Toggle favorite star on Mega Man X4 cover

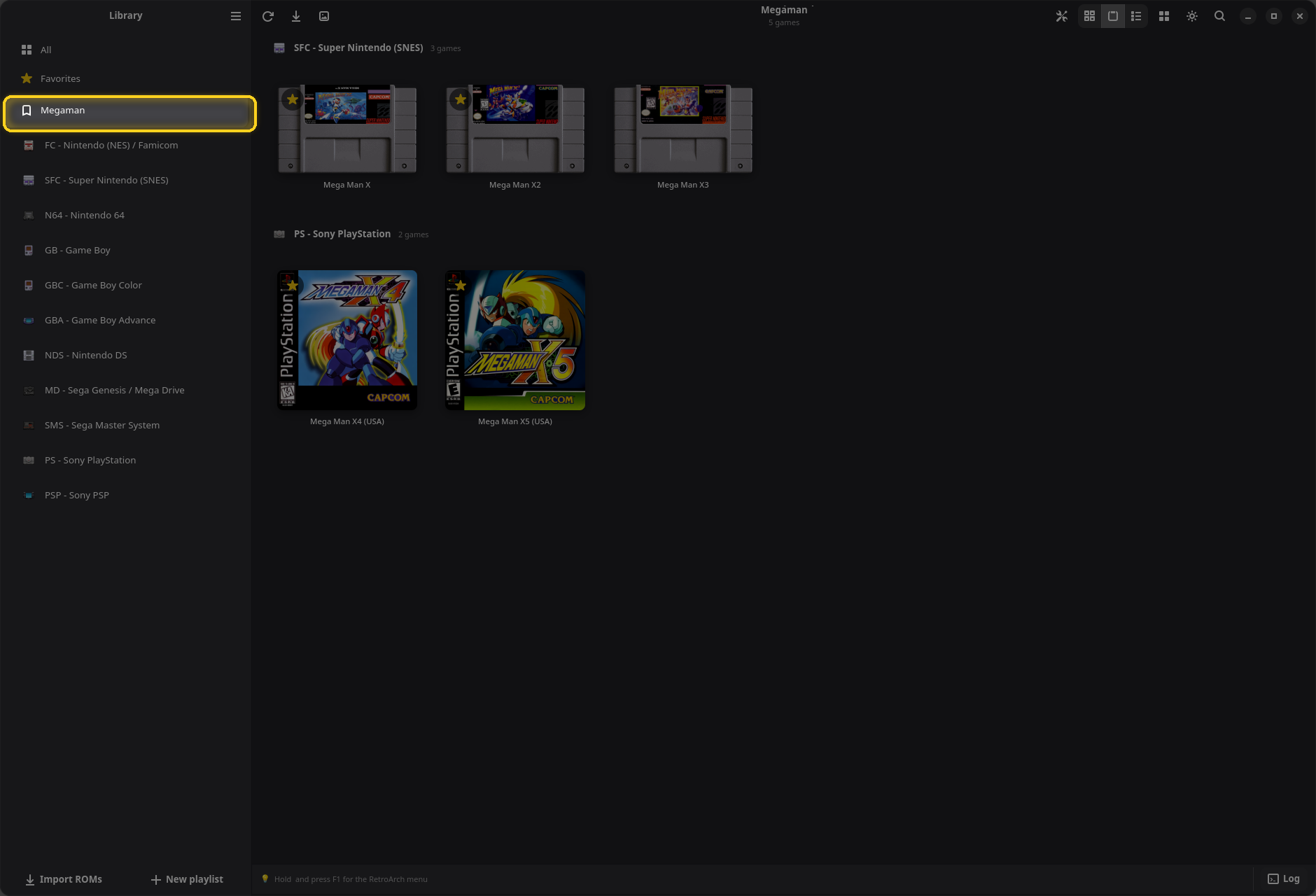pos(293,285)
